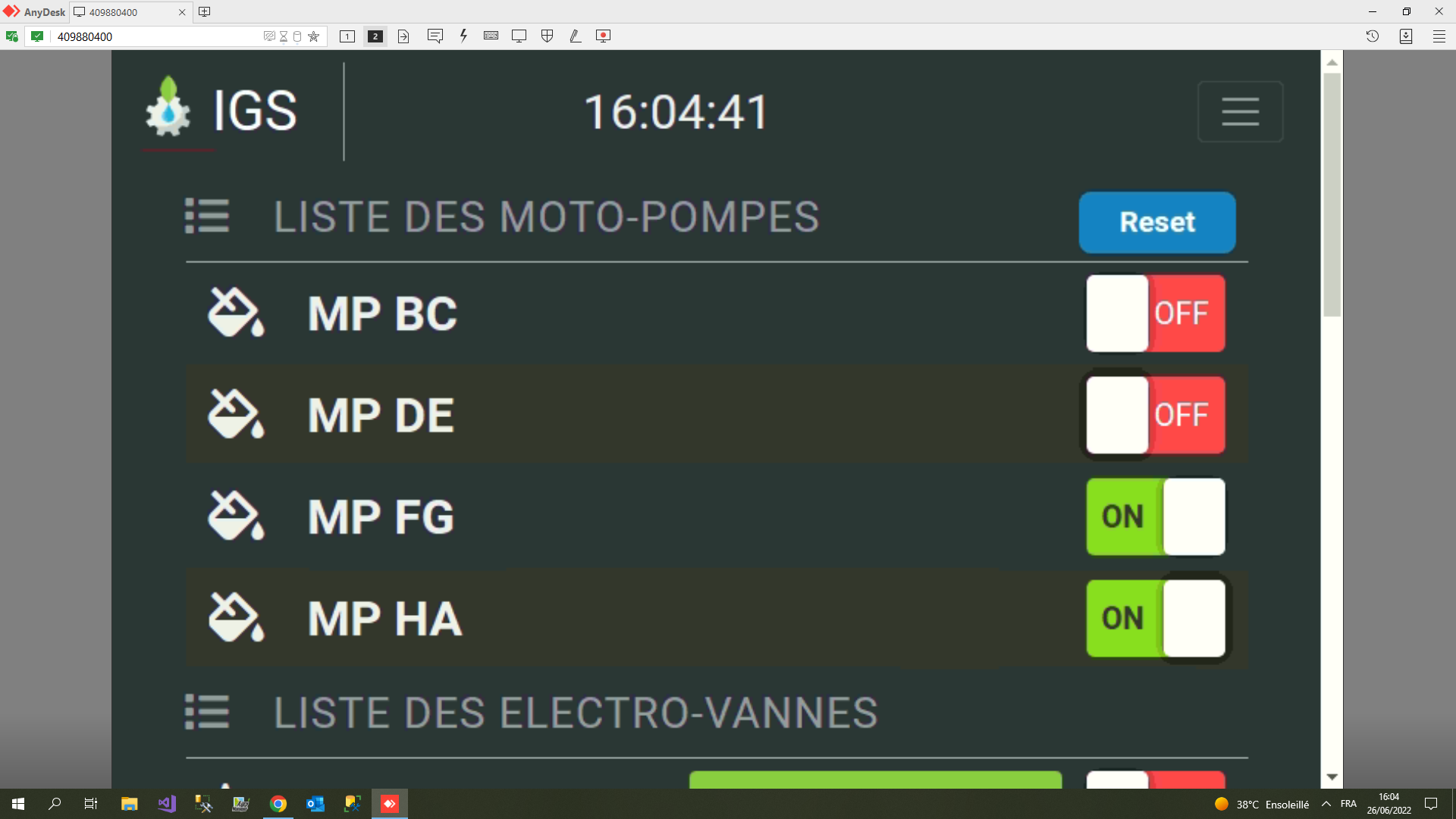Open the keyboard settings icon

tap(491, 36)
